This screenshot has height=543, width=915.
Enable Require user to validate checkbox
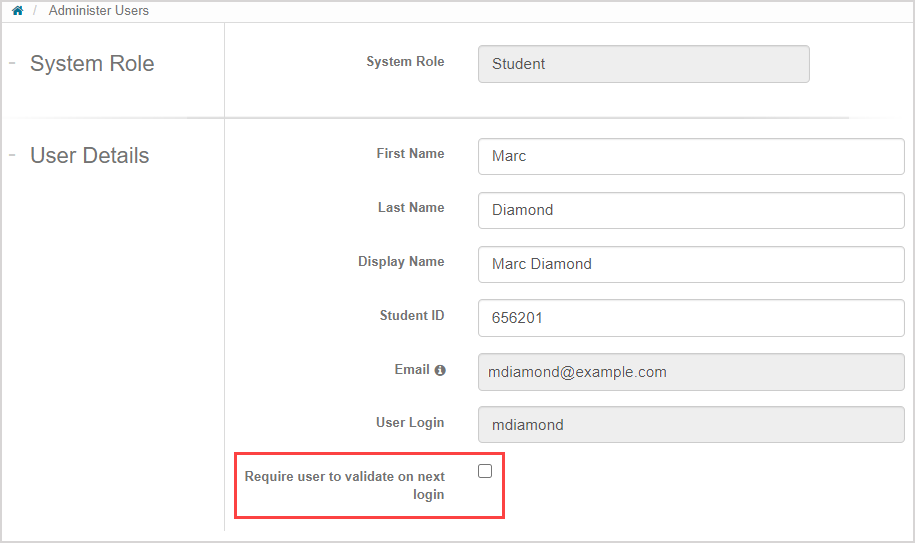click(x=485, y=471)
